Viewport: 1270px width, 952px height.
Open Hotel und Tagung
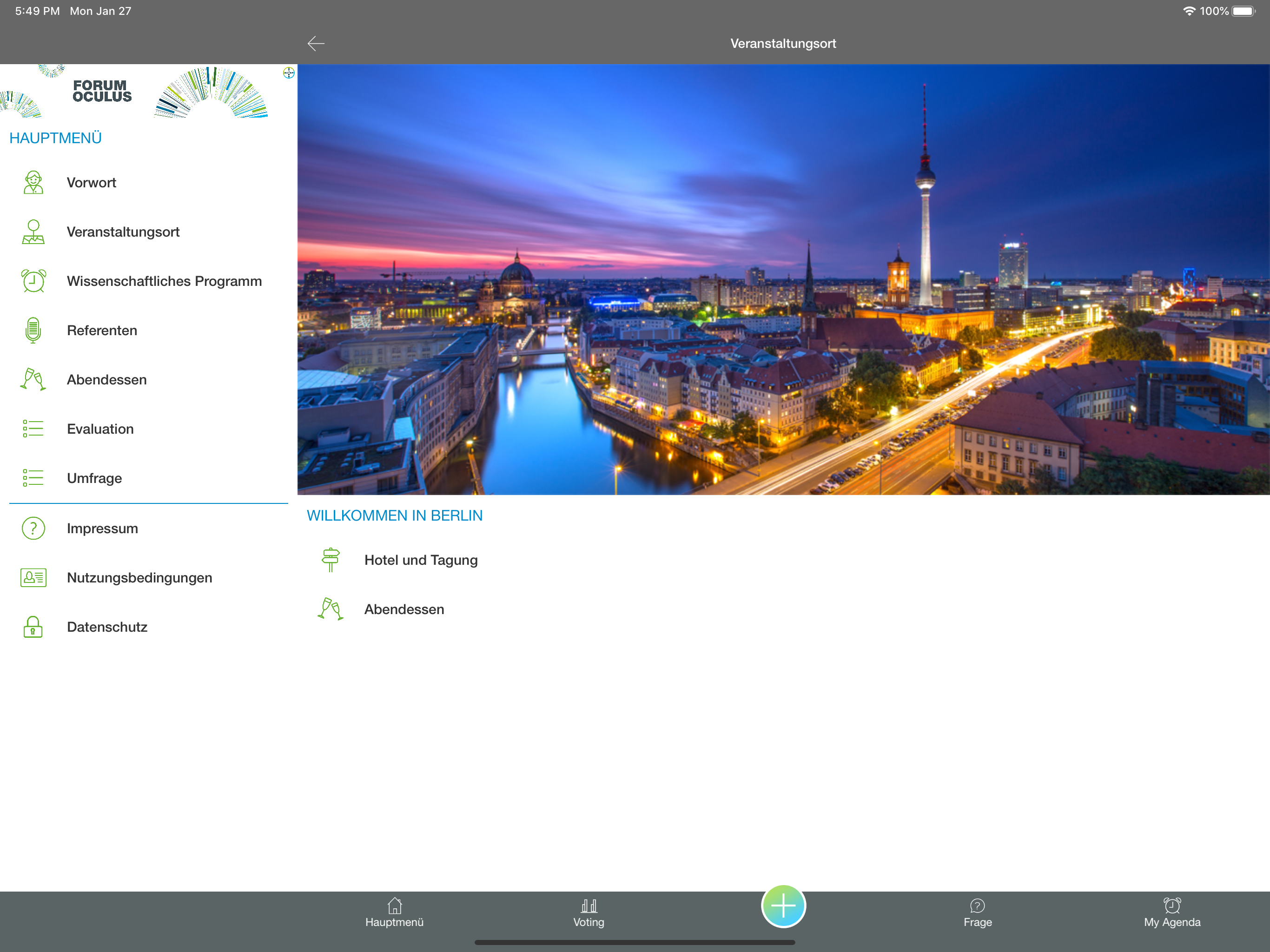[783, 560]
